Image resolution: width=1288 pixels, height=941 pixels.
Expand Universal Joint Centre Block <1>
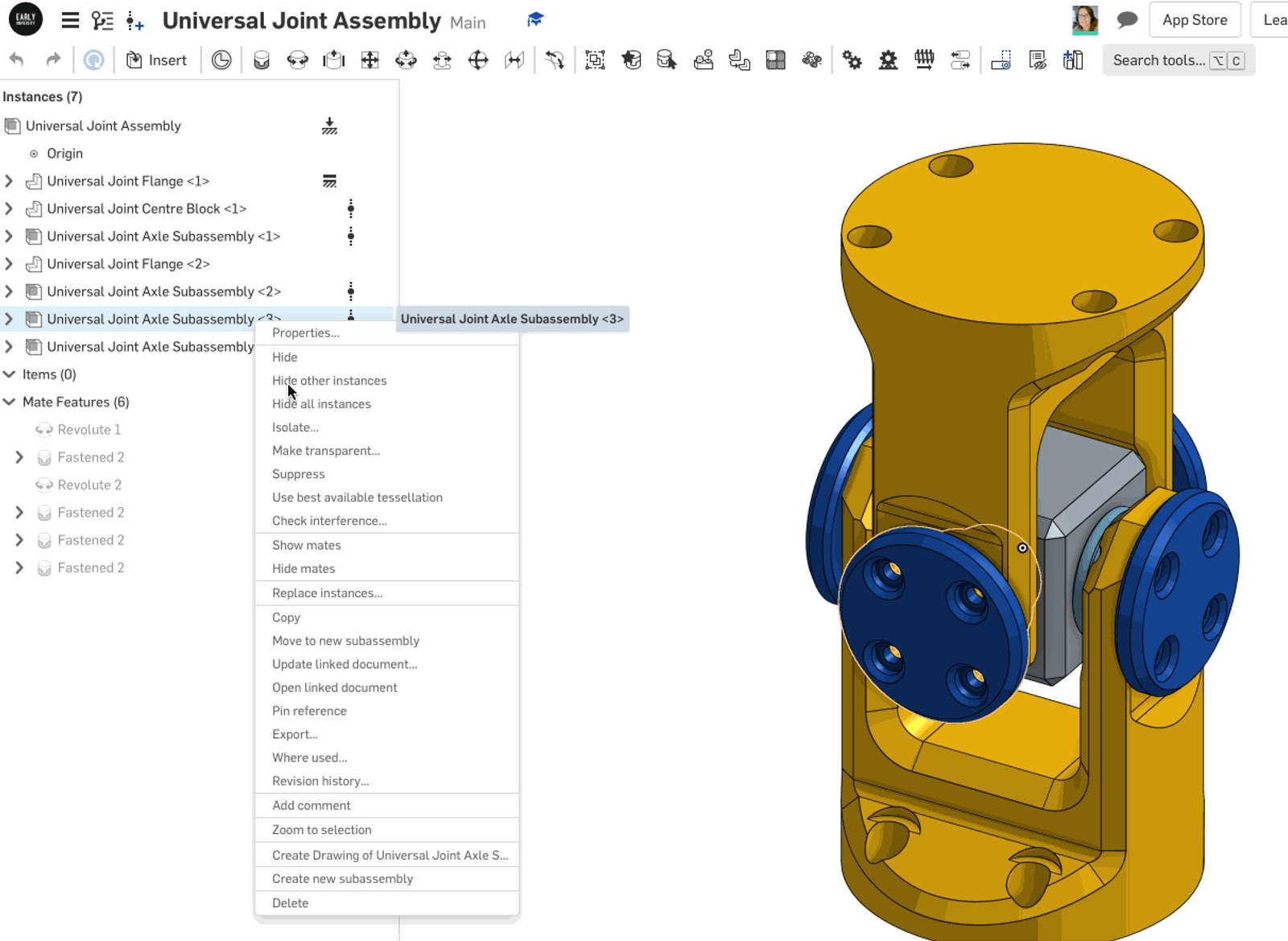coord(9,208)
